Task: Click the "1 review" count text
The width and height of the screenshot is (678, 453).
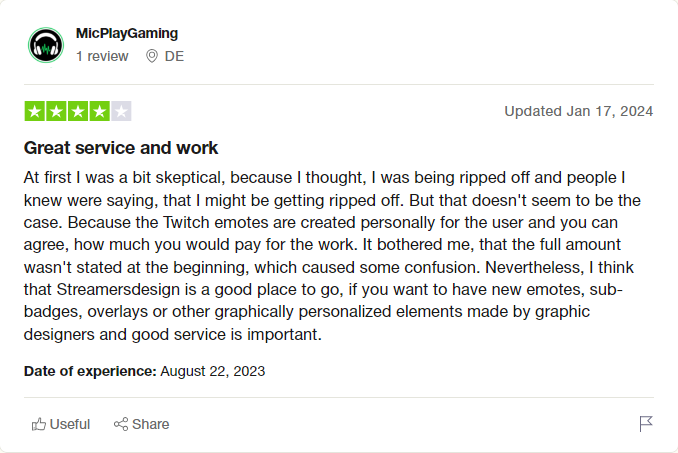Action: click(102, 56)
